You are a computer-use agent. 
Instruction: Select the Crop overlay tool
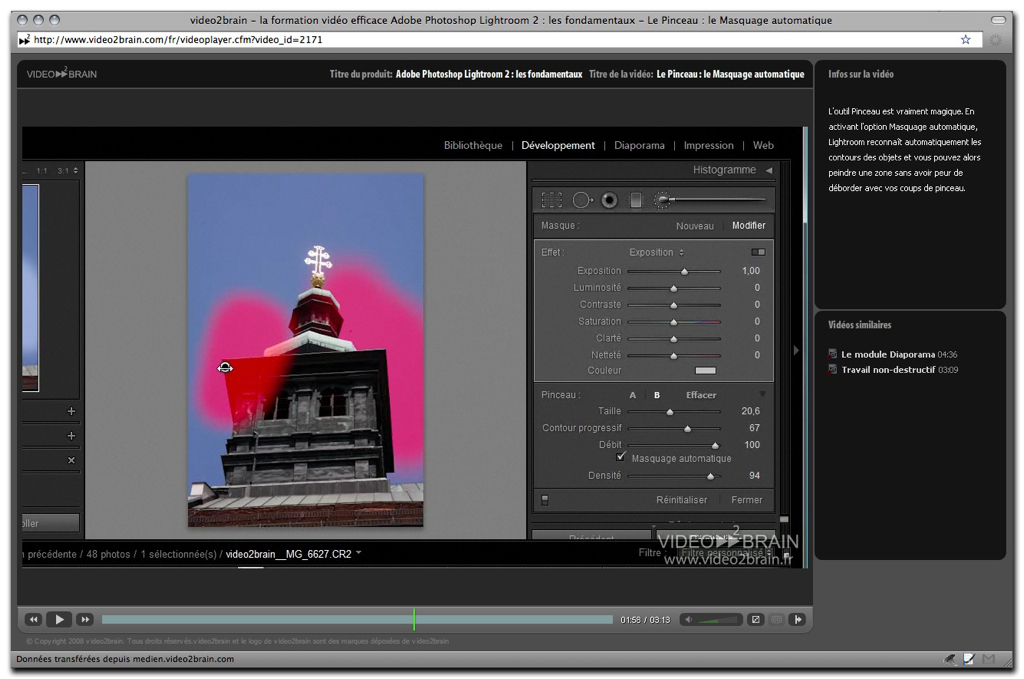551,200
